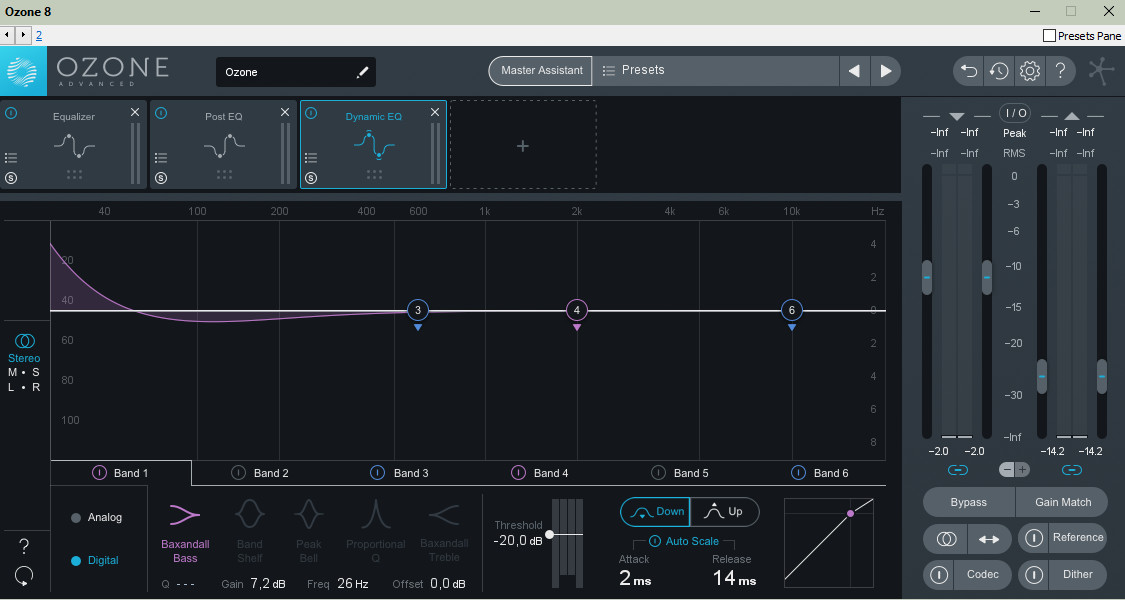Open the Presets browser
The height and width of the screenshot is (600, 1125).
pyautogui.click(x=715, y=70)
